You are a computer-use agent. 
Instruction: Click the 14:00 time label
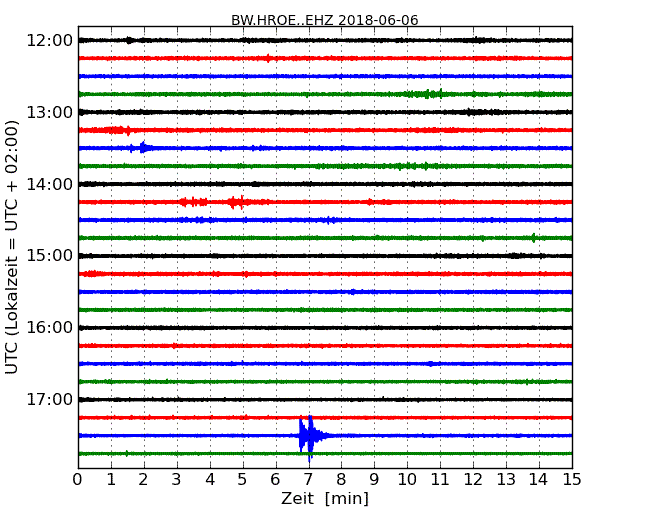(50, 184)
